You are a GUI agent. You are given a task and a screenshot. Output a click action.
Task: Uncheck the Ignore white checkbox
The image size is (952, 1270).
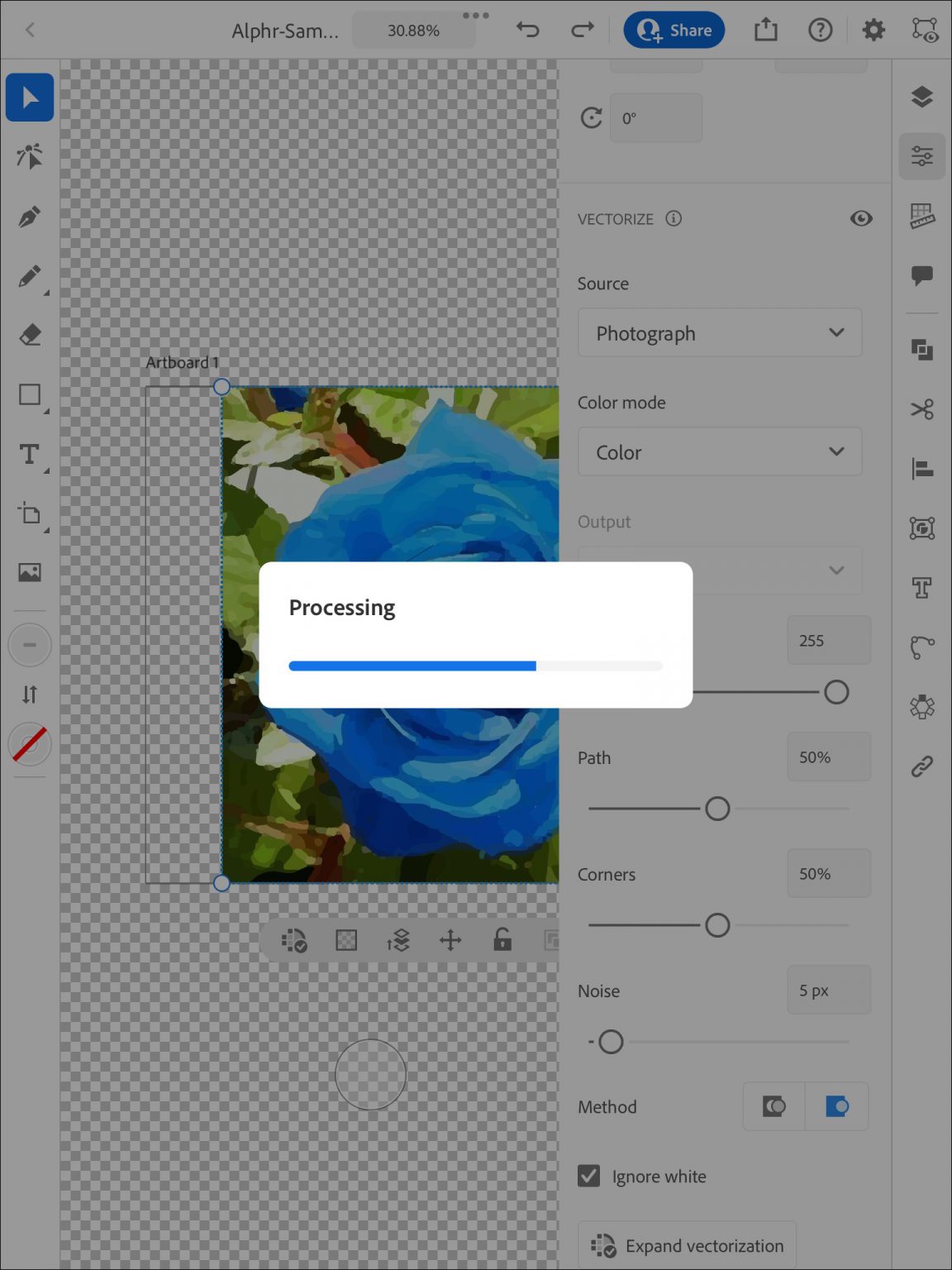click(x=588, y=1176)
